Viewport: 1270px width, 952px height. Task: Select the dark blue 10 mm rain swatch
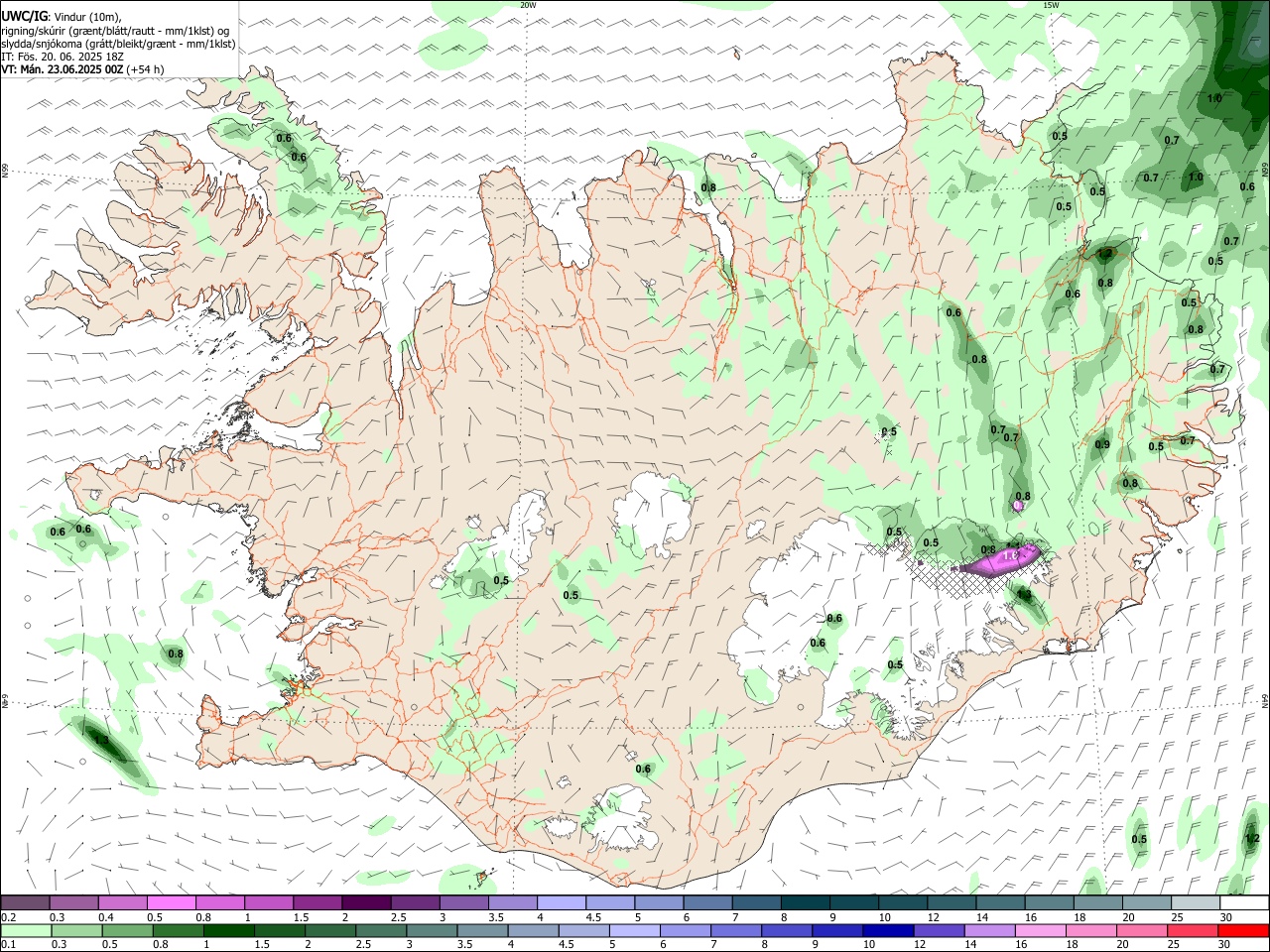(x=887, y=930)
